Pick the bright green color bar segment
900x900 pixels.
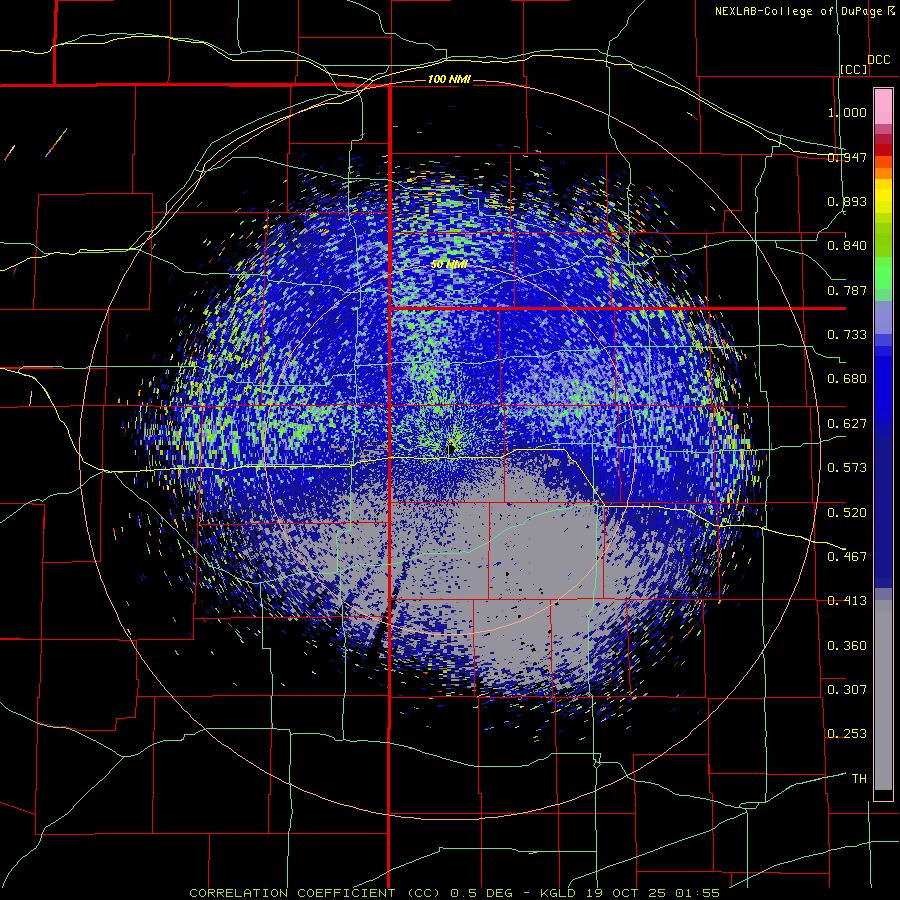883,273
